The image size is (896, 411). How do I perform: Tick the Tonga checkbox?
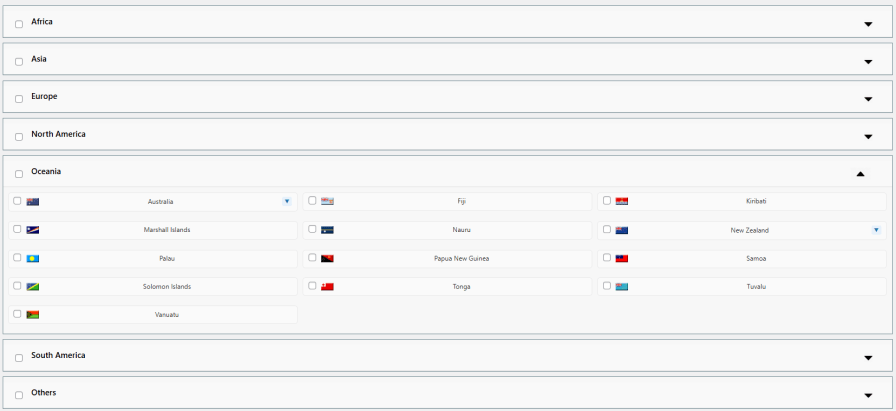tap(312, 286)
